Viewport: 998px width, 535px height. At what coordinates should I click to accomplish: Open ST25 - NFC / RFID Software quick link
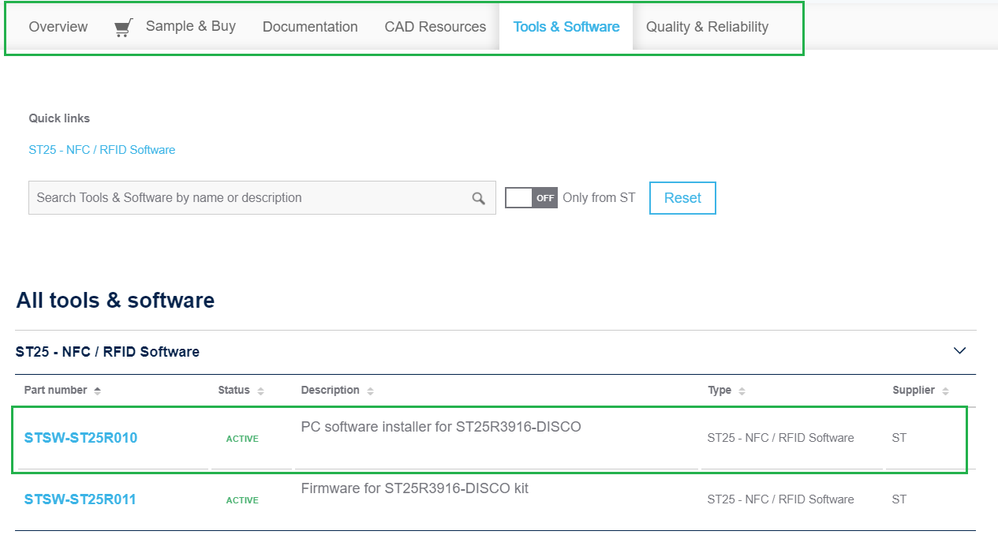pos(102,149)
